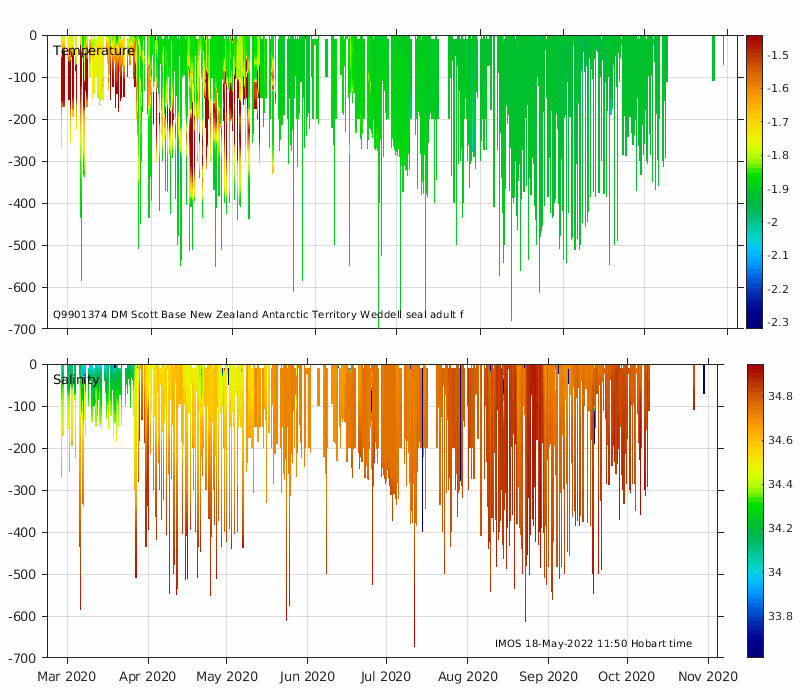
Task: Click the Aug 2020 x-axis label
Action: coord(467,677)
